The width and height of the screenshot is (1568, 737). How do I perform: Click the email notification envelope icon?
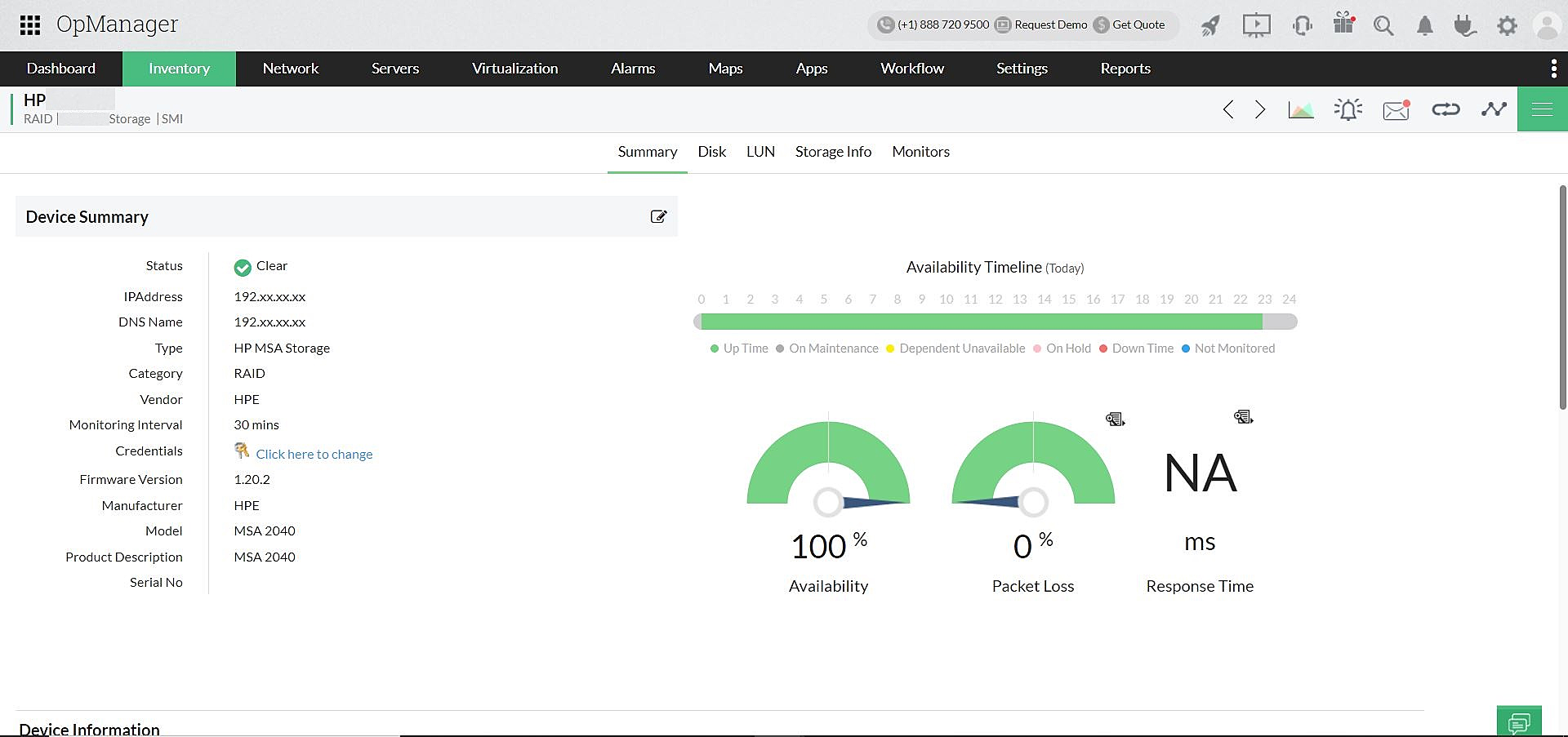tap(1396, 109)
